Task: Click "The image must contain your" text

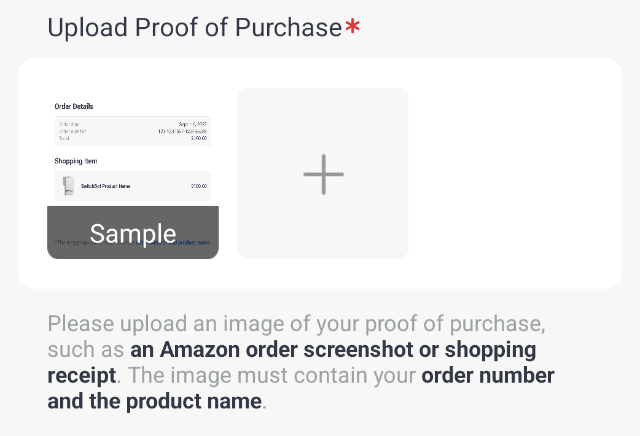Action: point(270,377)
